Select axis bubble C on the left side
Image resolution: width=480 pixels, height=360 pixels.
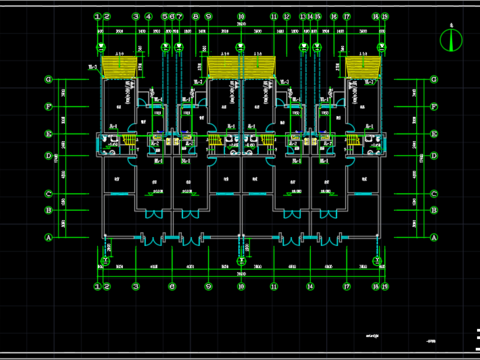pyautogui.click(x=49, y=194)
